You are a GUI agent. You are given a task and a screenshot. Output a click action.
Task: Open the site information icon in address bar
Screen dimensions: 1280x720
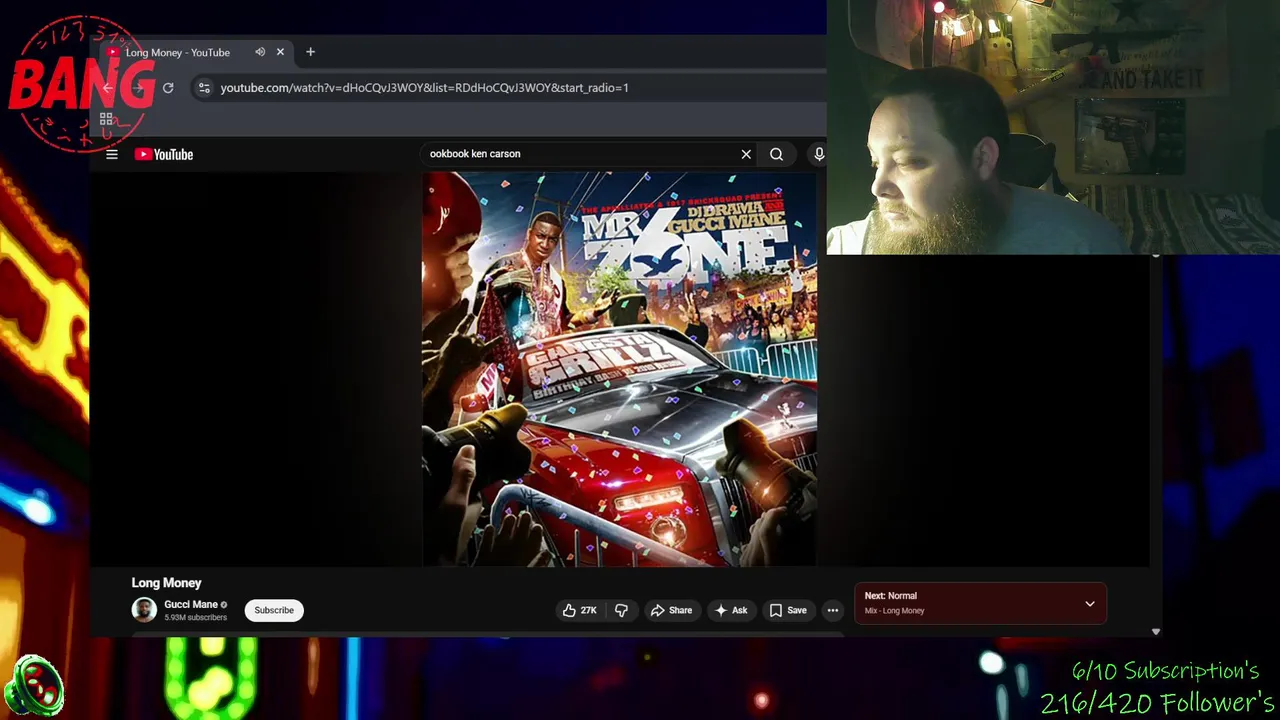[x=204, y=88]
